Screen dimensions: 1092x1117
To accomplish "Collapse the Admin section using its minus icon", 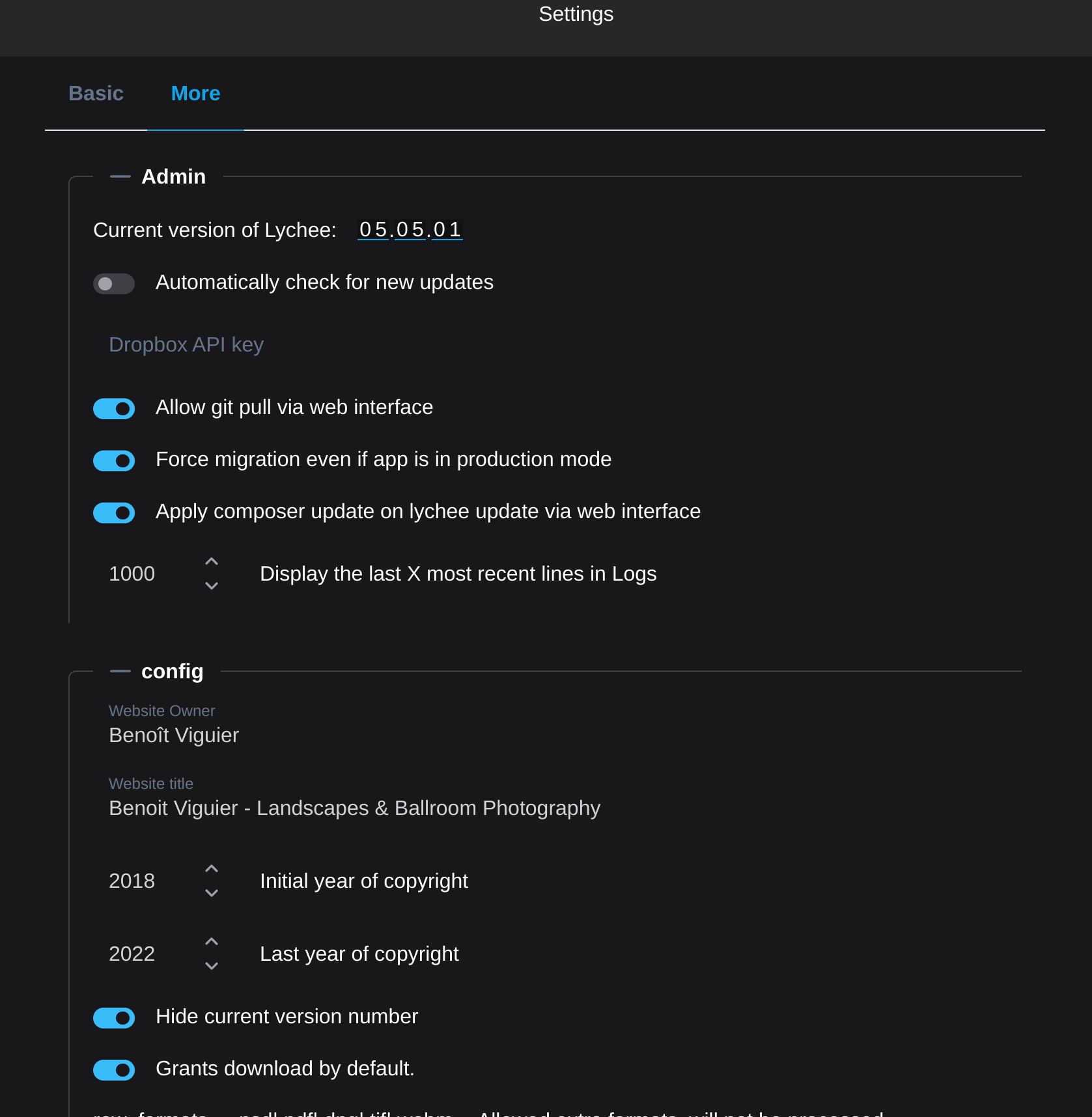I will 120,176.
